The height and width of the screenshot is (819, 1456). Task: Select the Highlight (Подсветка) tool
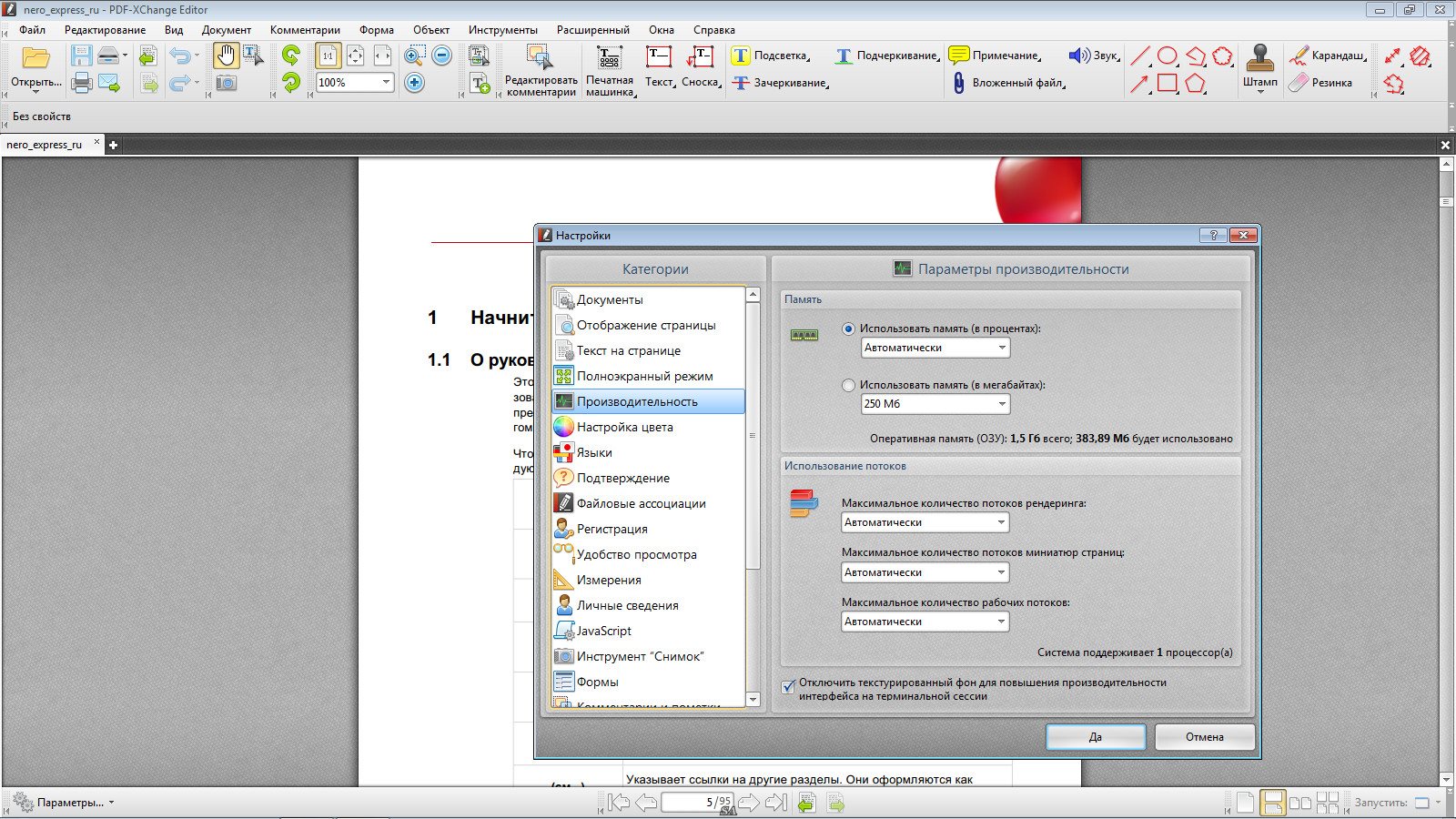pyautogui.click(x=770, y=56)
